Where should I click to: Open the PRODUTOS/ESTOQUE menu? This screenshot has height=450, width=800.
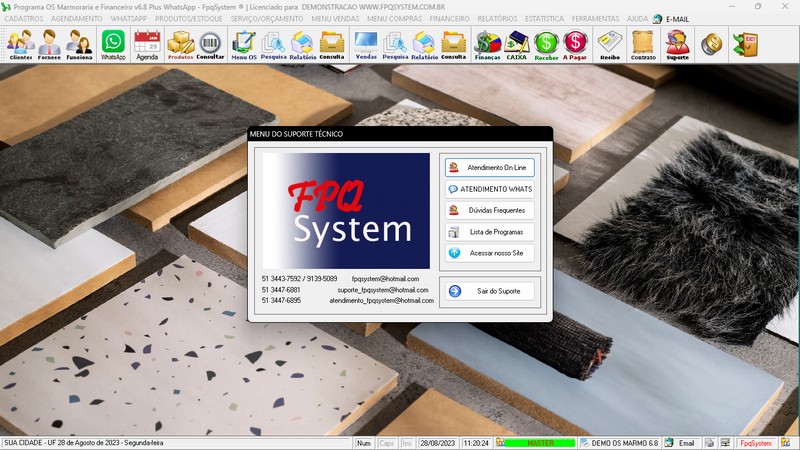click(189, 19)
